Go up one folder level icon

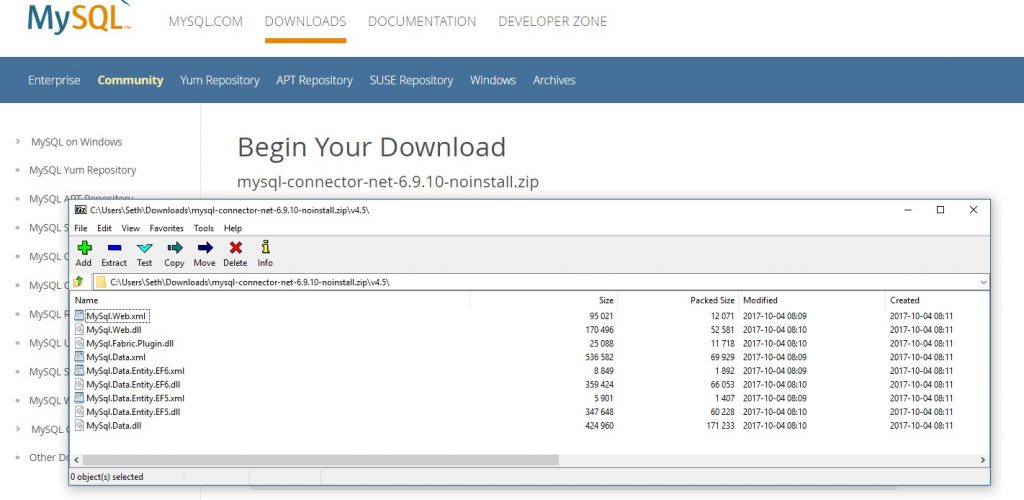click(78, 282)
